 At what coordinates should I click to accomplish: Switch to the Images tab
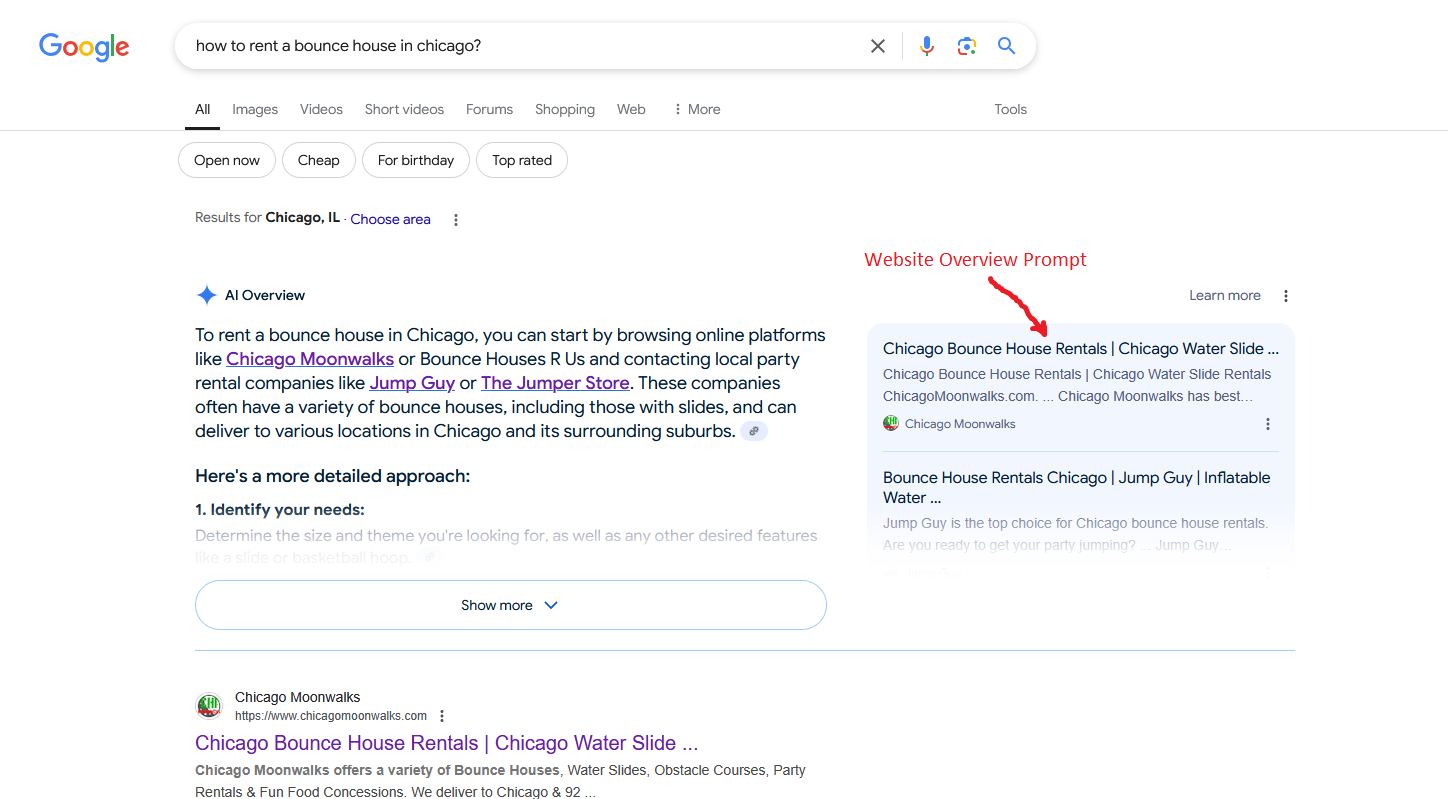coord(255,109)
